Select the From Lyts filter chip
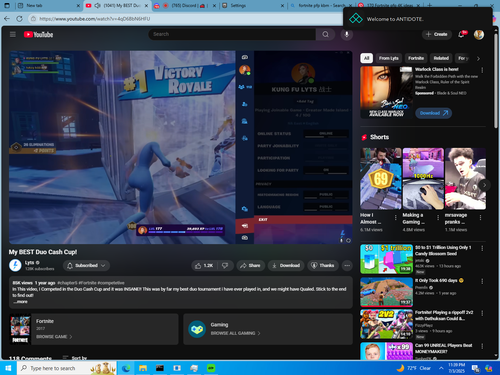This screenshot has height=375, width=500. point(389,58)
